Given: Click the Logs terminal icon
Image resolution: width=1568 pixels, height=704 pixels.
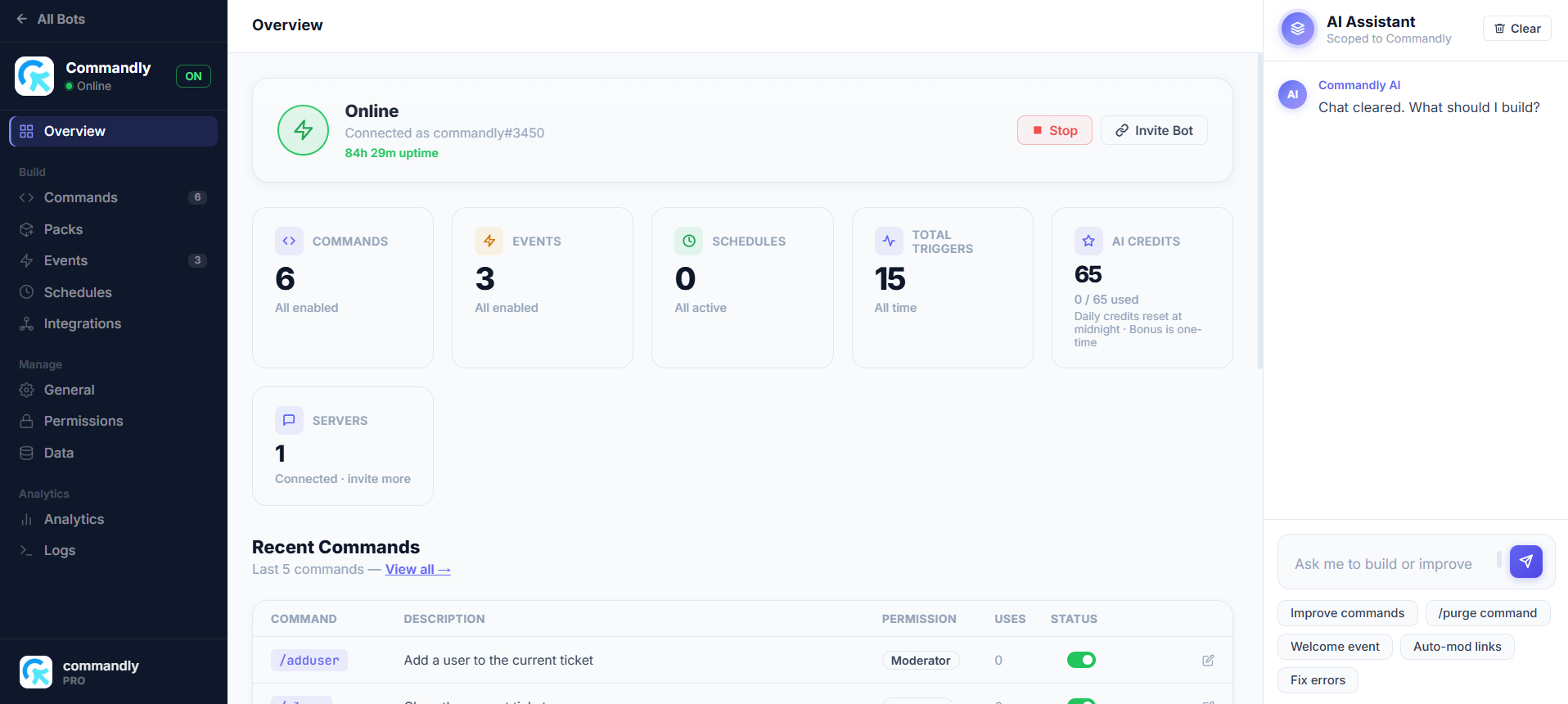Looking at the screenshot, I should coord(27,550).
